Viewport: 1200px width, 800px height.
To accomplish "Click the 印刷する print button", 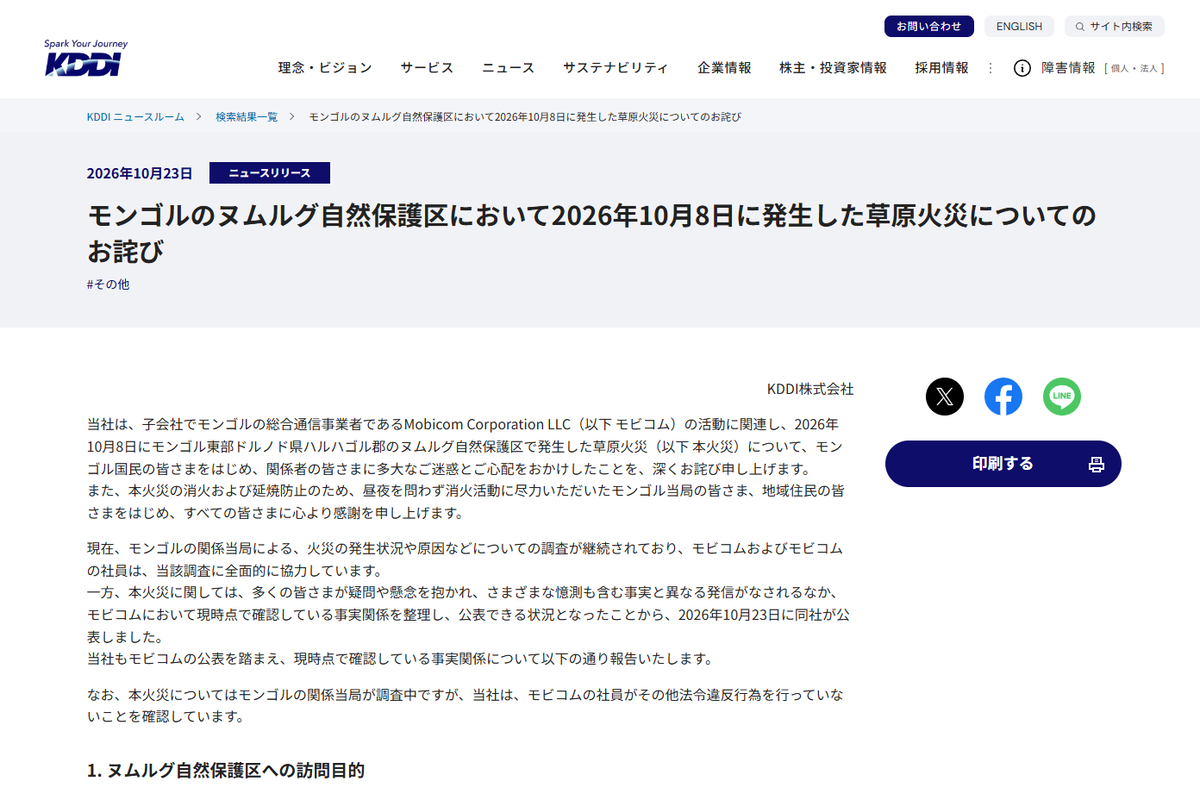I will coord(1003,464).
